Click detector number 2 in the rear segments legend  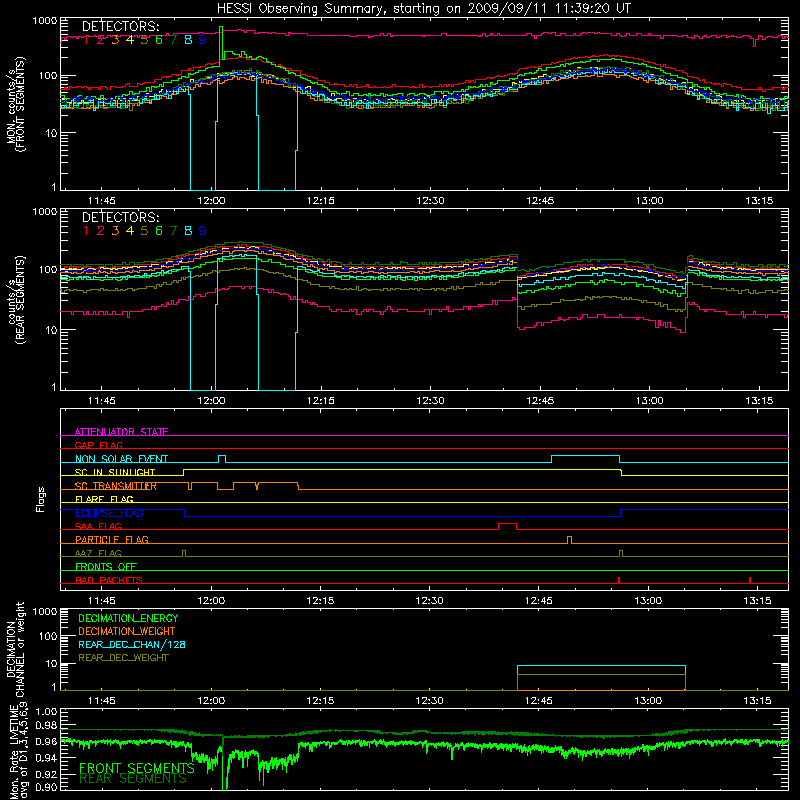coord(101,231)
